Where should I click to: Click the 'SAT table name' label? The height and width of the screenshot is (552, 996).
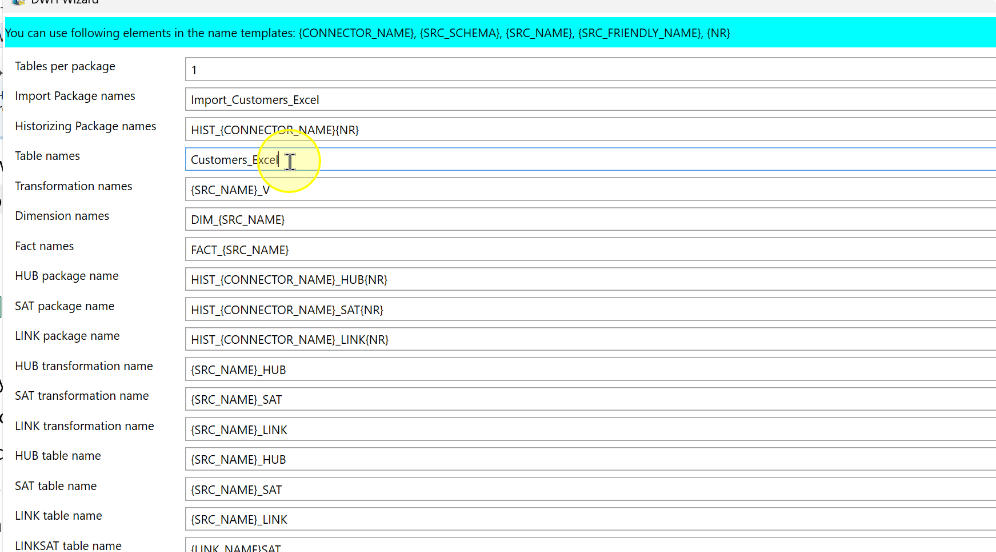pos(55,486)
